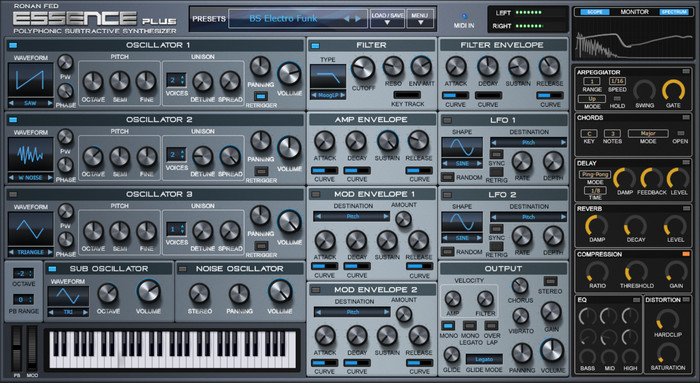This screenshot has height=383, width=700.
Task: Adjust the pitch bend PB wheel
Action: [17, 349]
